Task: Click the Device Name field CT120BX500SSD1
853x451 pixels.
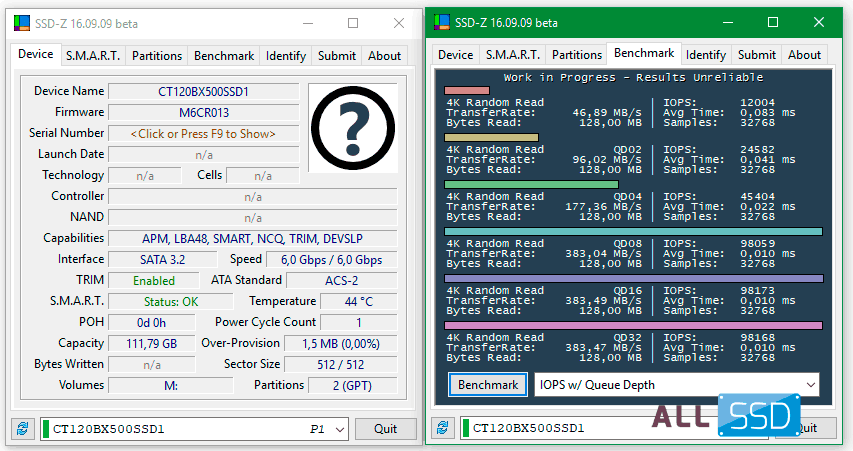Action: coord(203,91)
